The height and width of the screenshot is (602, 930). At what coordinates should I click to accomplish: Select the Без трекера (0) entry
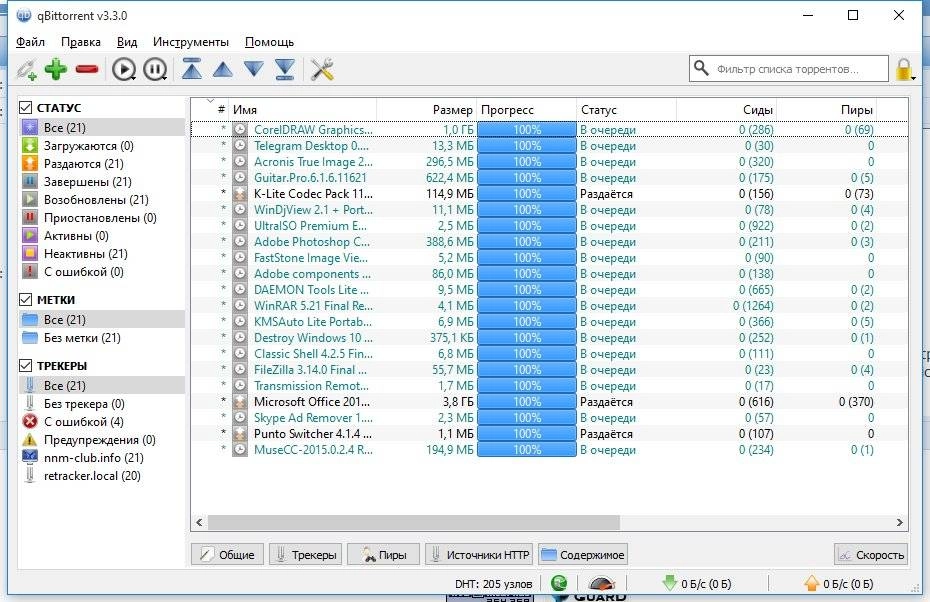coord(101,404)
